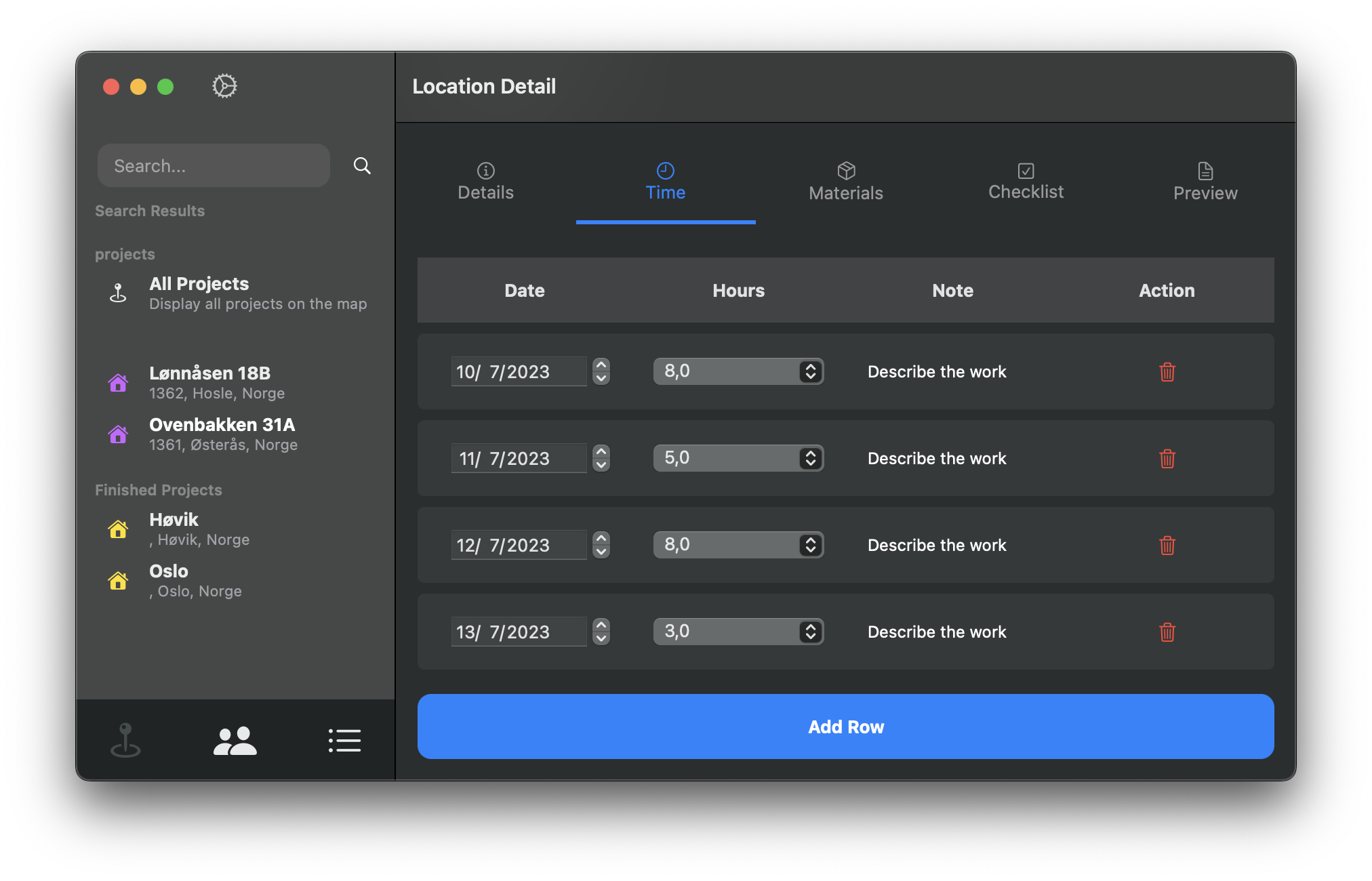Click the Add Row button
Image resolution: width=1372 pixels, height=881 pixels.
[x=845, y=726]
